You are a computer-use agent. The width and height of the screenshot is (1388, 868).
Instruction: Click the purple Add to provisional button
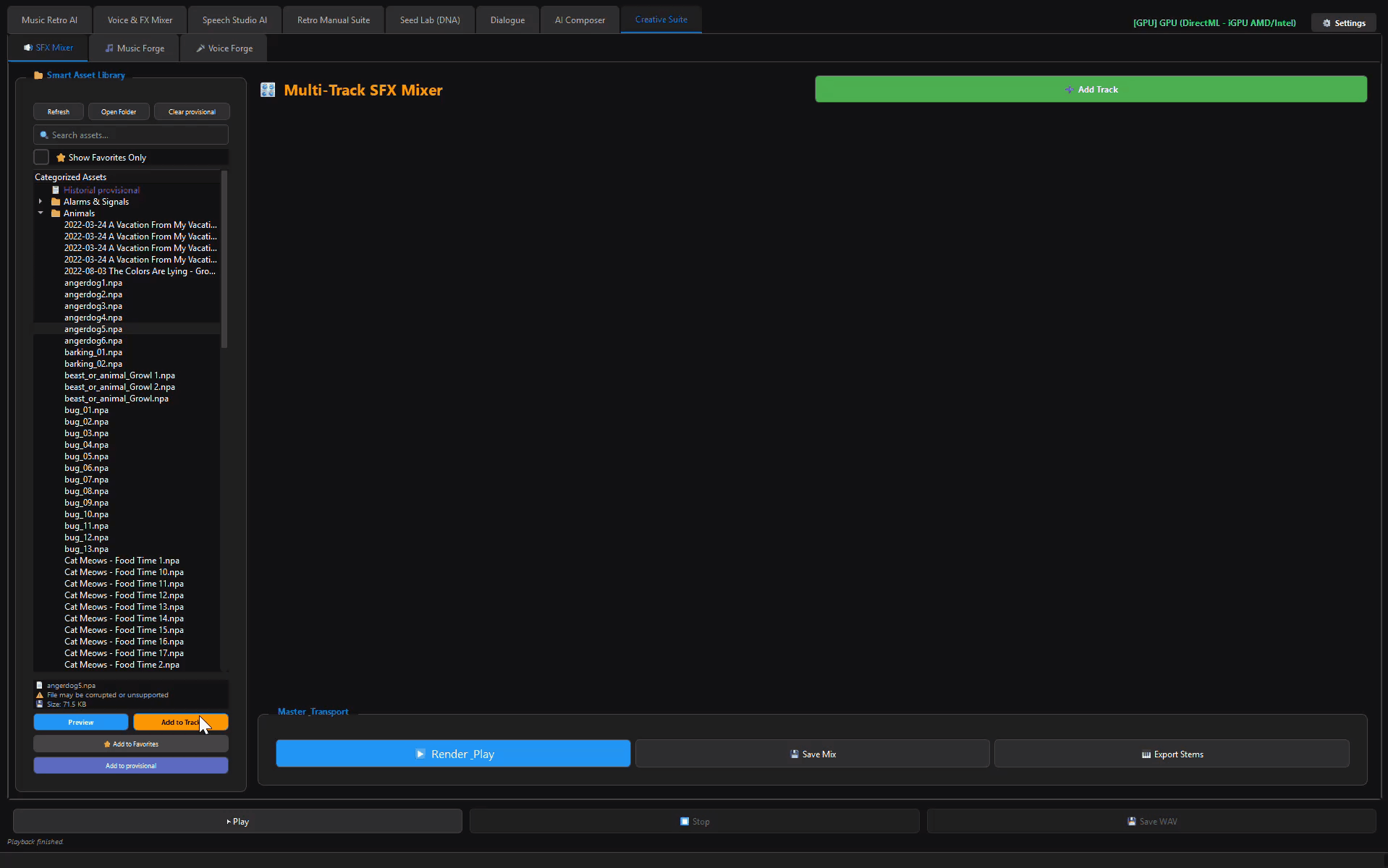[x=131, y=765]
